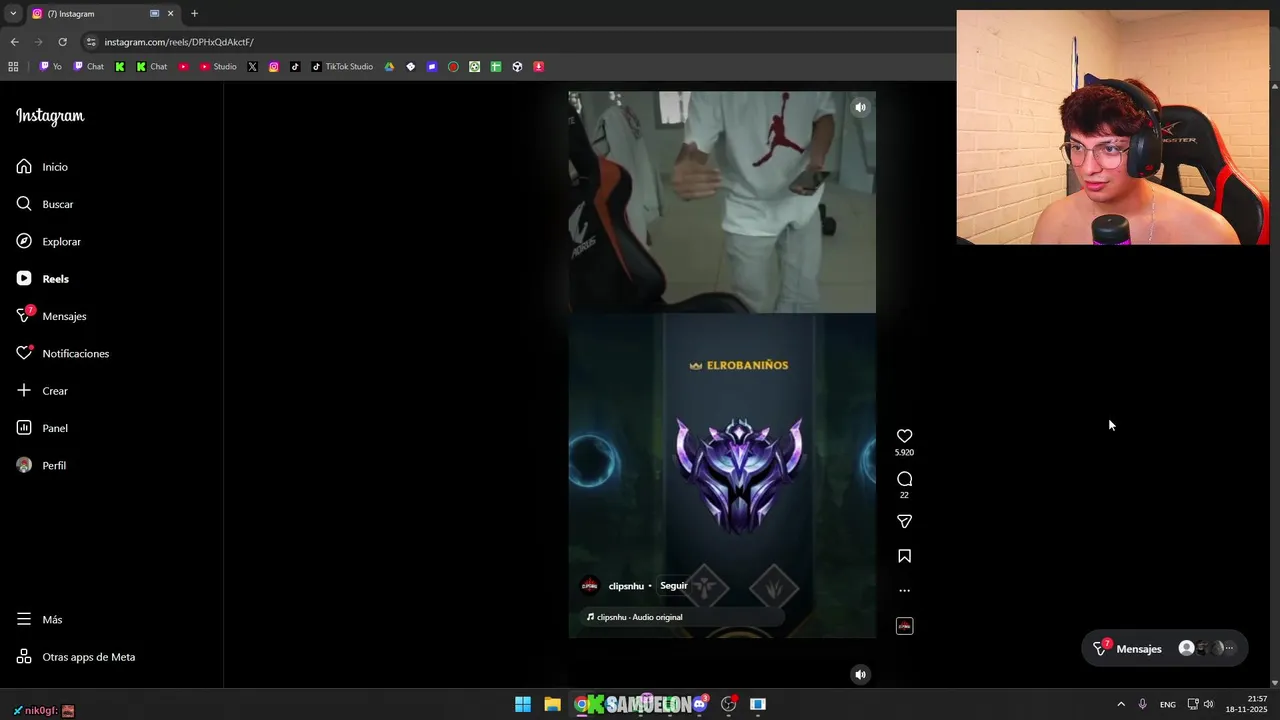The image size is (1280, 720).
Task: Open the audio thumbnail below the options dots
Action: (x=904, y=626)
